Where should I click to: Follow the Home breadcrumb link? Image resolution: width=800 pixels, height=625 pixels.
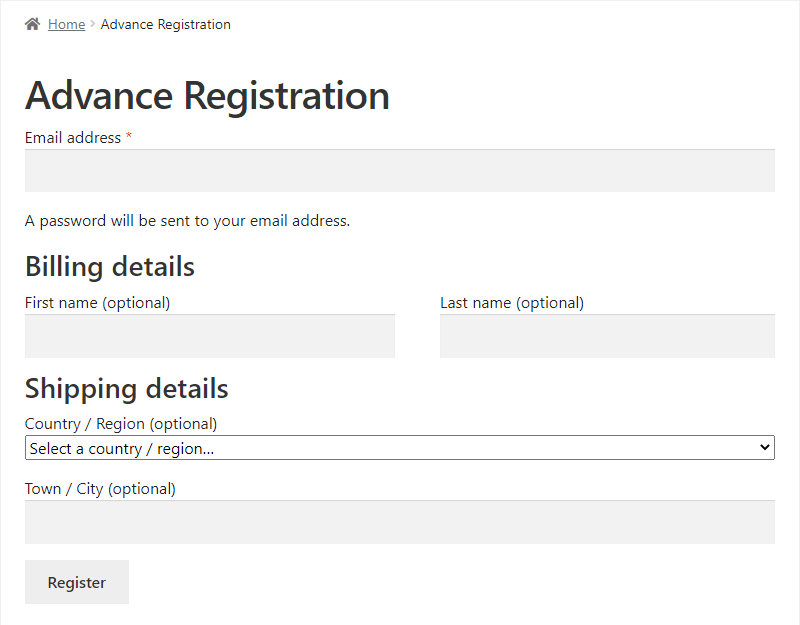[66, 24]
